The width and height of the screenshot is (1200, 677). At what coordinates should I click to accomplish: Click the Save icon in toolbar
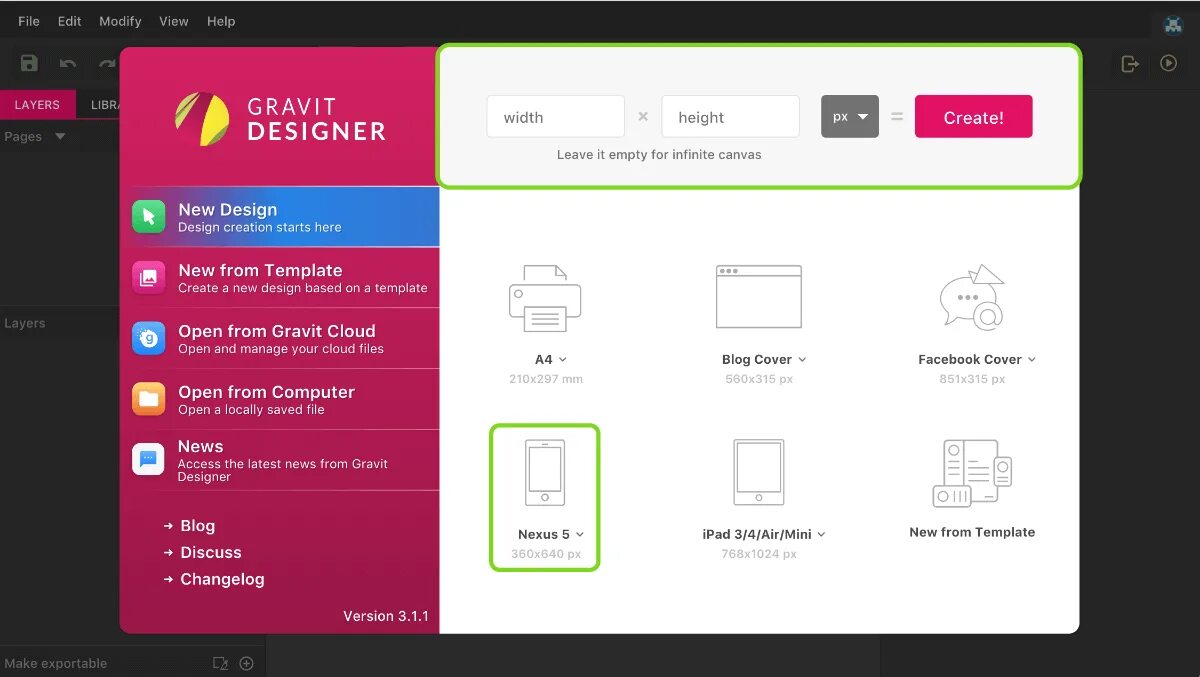(x=29, y=63)
